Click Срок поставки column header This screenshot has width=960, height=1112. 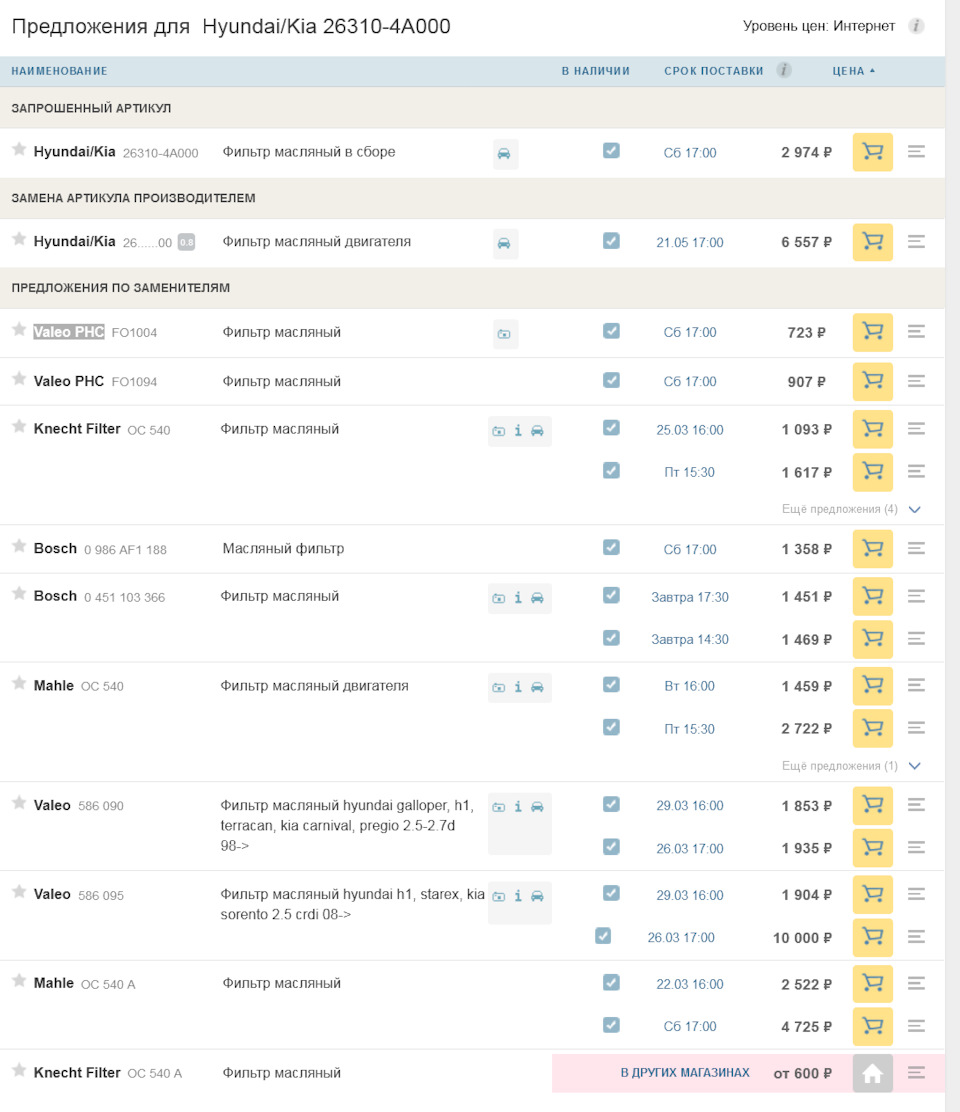[713, 71]
